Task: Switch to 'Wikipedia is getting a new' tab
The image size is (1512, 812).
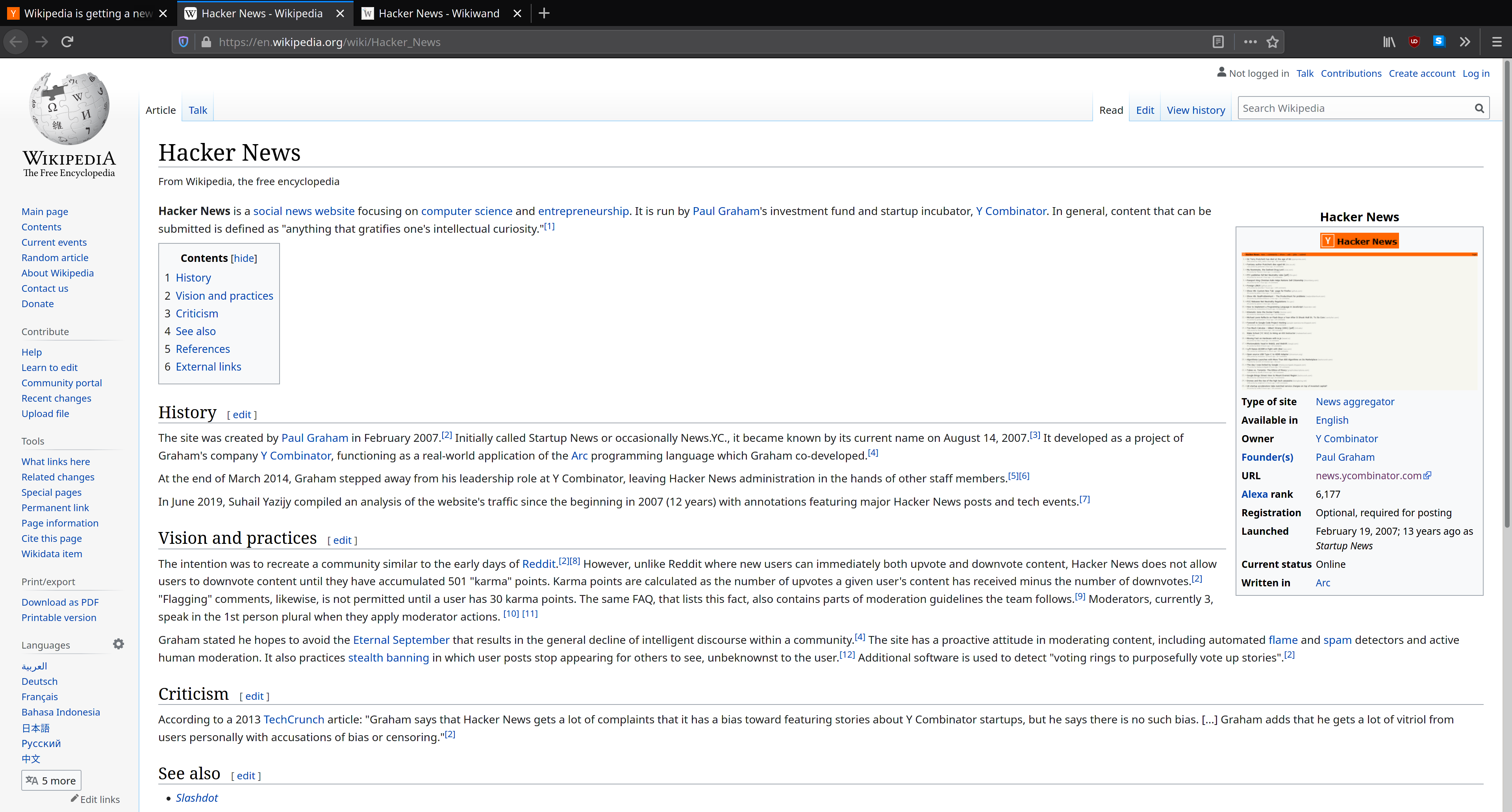Action: pos(88,13)
